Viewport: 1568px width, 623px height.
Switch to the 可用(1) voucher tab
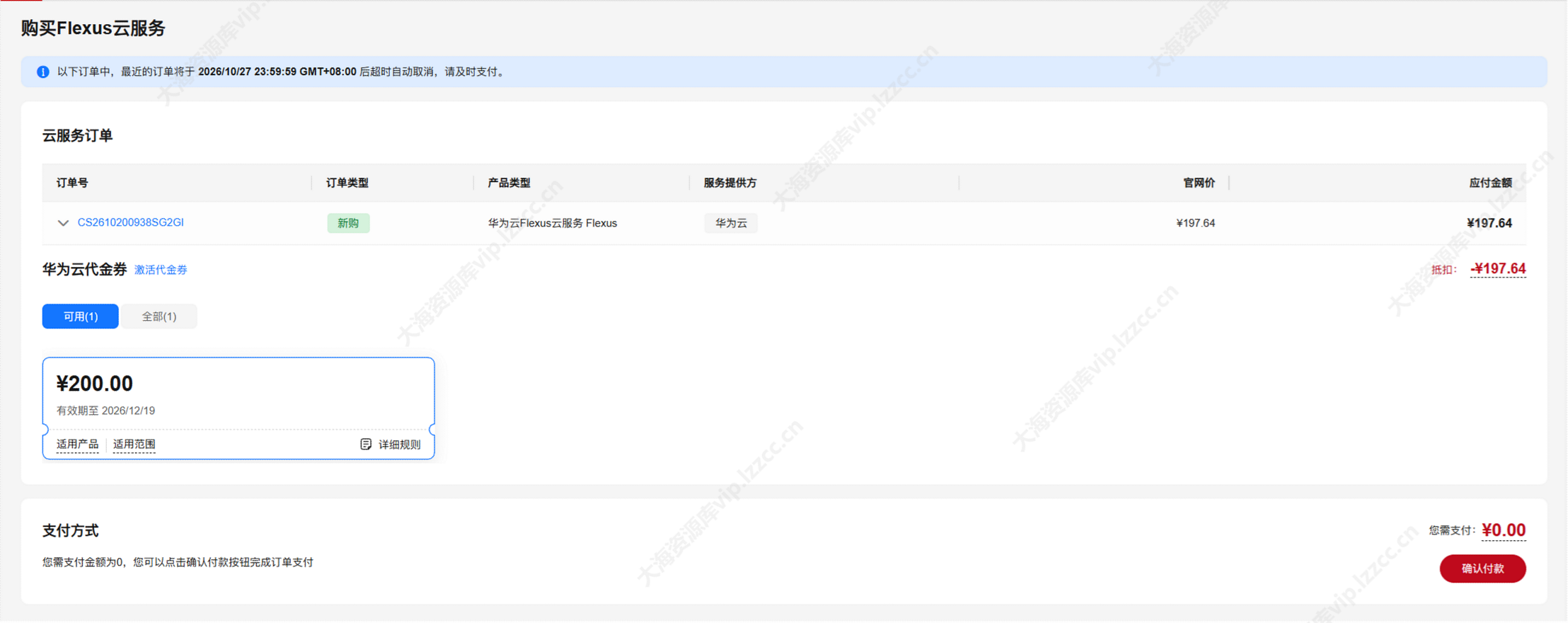[81, 316]
